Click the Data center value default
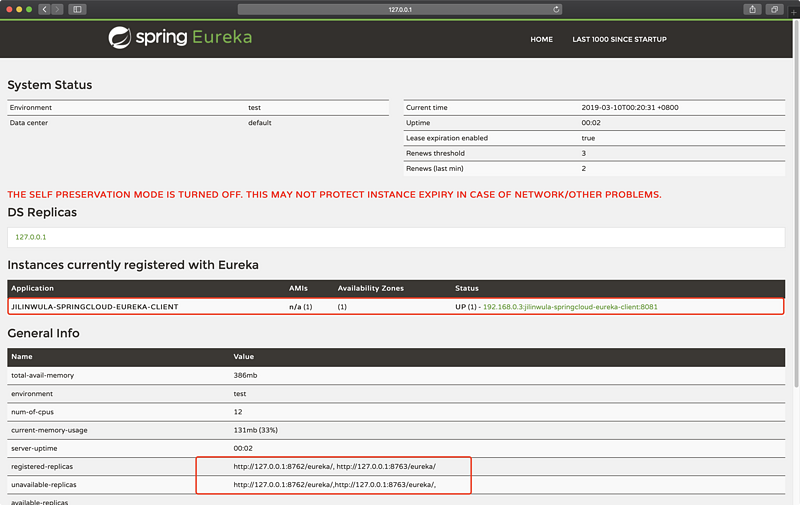Screen dimensions: 800x505 tap(260, 123)
